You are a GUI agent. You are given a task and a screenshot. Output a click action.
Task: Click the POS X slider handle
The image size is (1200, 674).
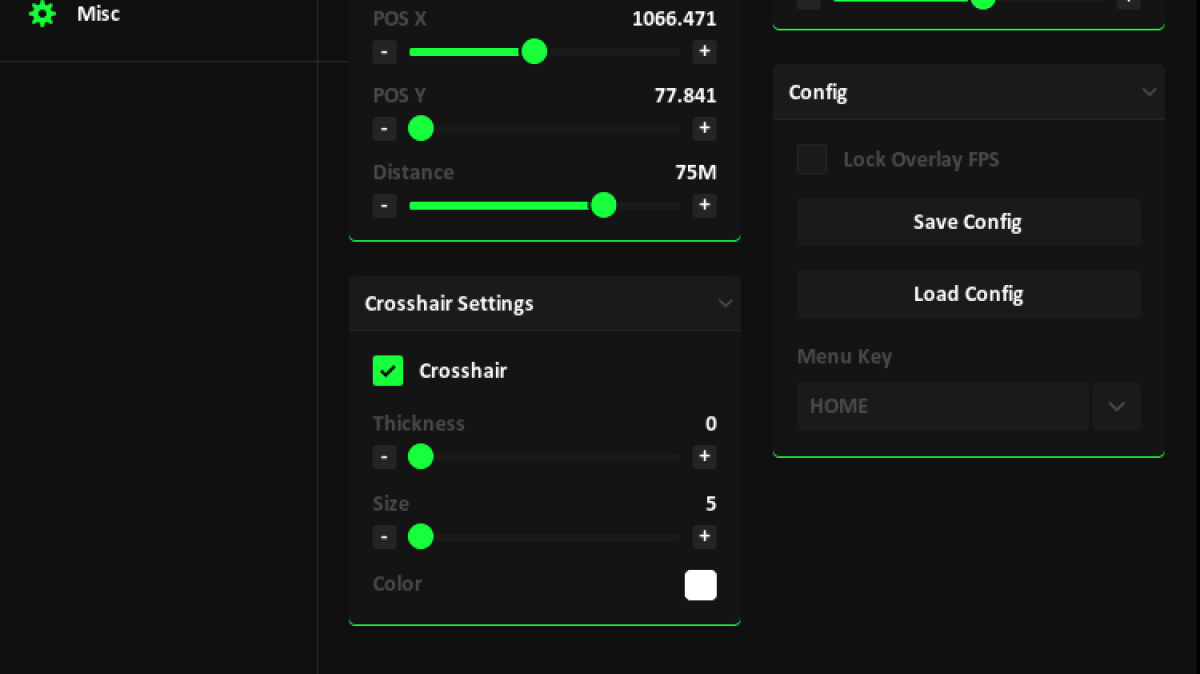click(535, 51)
